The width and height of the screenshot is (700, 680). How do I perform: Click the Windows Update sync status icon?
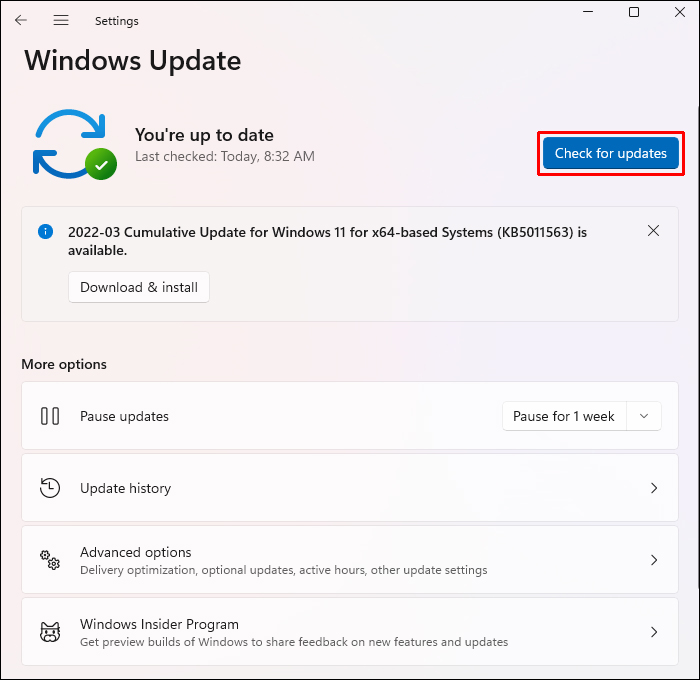click(x=75, y=144)
